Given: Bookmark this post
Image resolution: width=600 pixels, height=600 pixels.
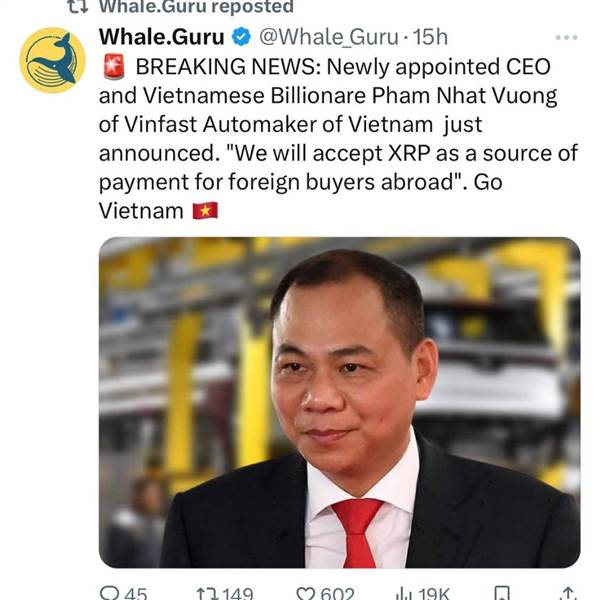Looking at the screenshot, I should (x=502, y=593).
